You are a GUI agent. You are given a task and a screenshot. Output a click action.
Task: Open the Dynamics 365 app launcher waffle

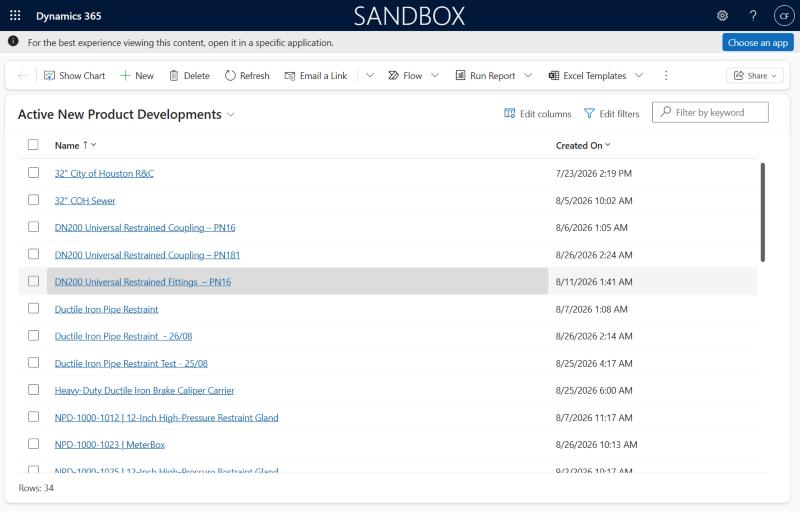(15, 15)
